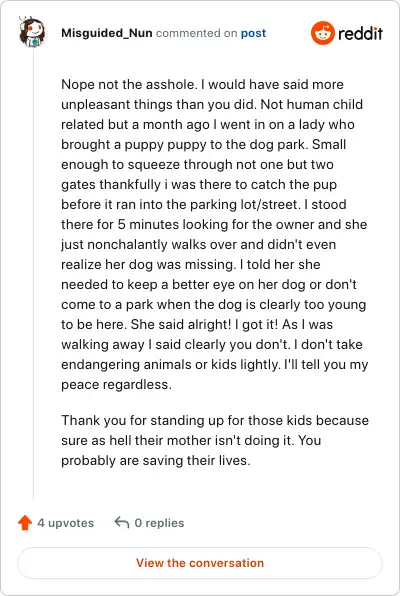The image size is (400, 596).
Task: Visit the Misguided_Nun username profile
Action: tap(107, 33)
